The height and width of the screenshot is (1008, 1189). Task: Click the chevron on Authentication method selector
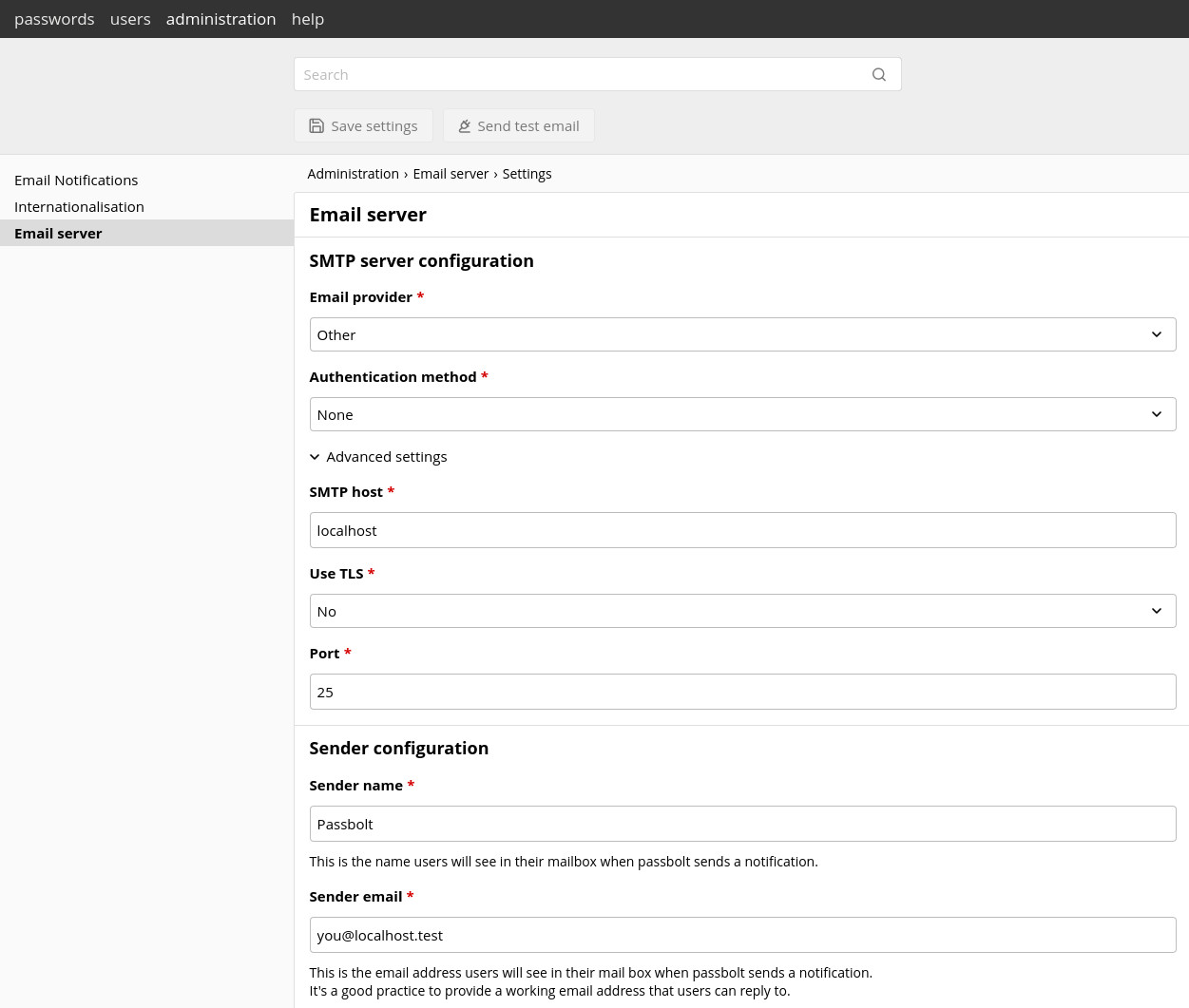(1156, 414)
